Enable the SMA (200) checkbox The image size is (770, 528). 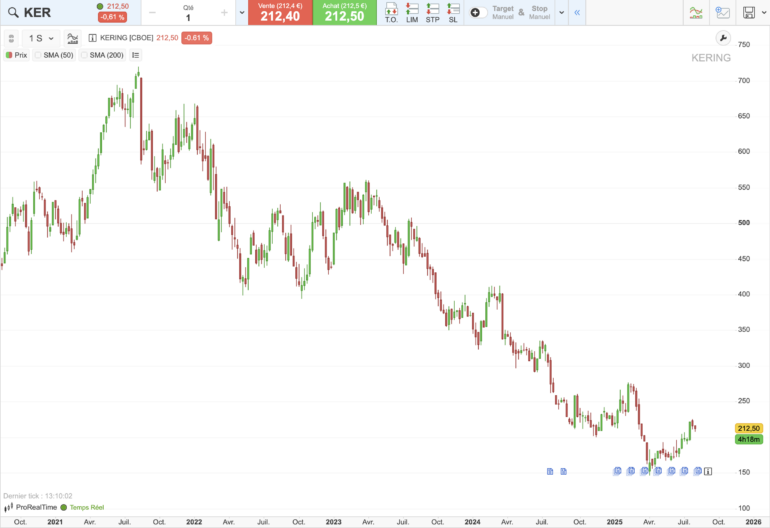point(84,55)
